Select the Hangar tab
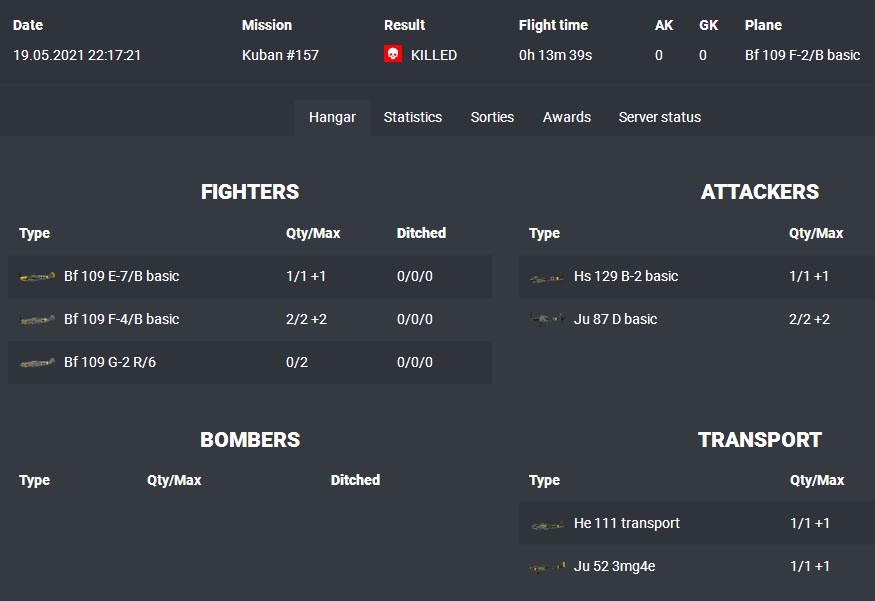875x601 pixels. pyautogui.click(x=332, y=117)
